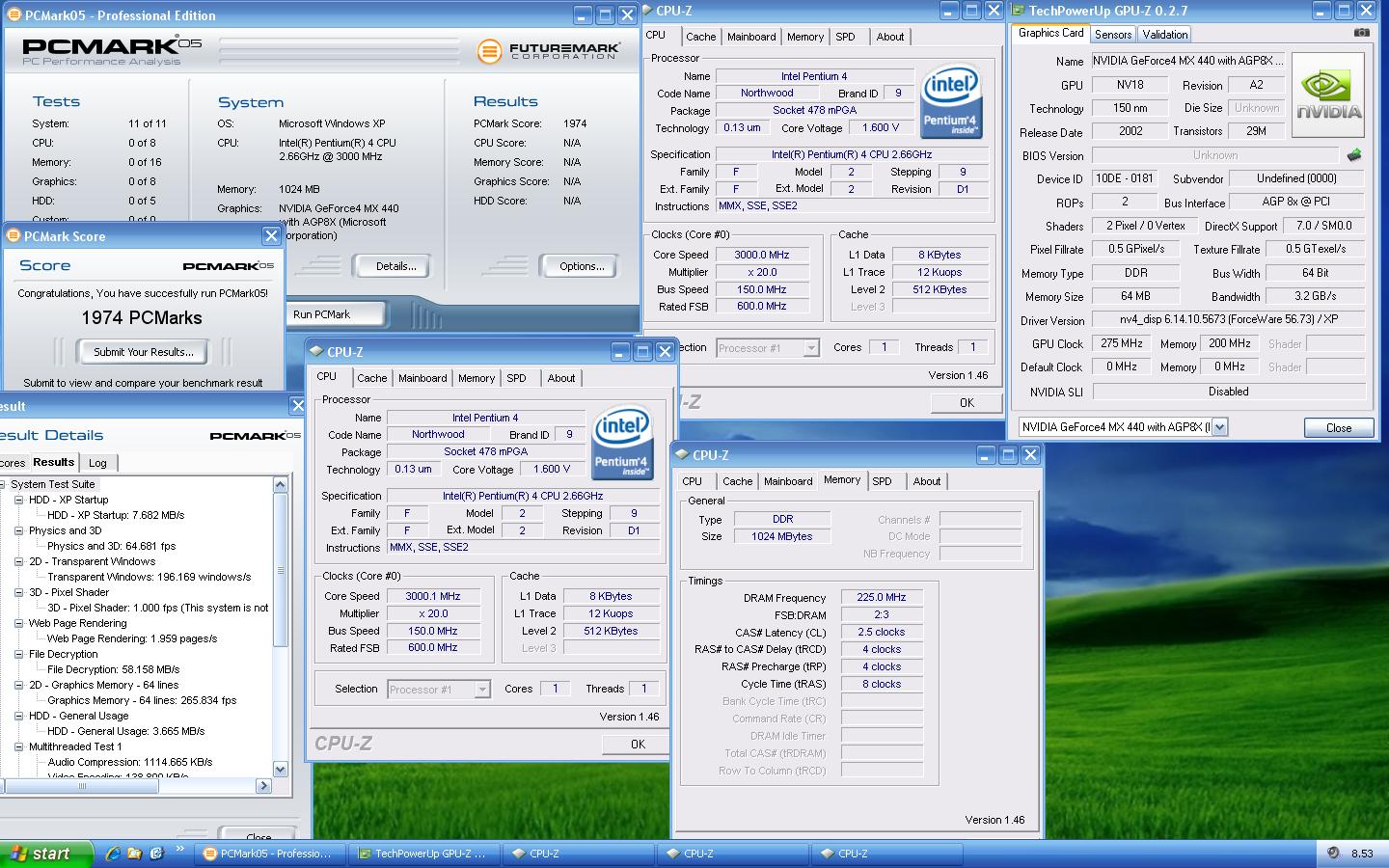Click the third quick launch browser icon
The image size is (1389, 868).
pos(156,853)
